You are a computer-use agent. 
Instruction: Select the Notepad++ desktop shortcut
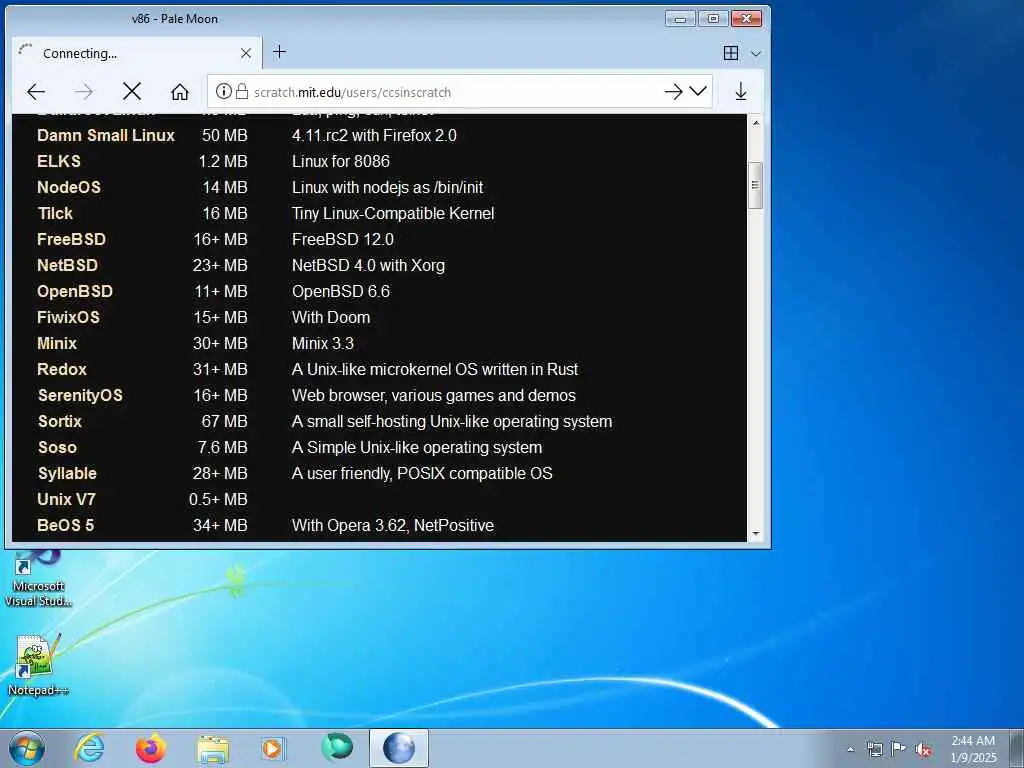click(38, 665)
